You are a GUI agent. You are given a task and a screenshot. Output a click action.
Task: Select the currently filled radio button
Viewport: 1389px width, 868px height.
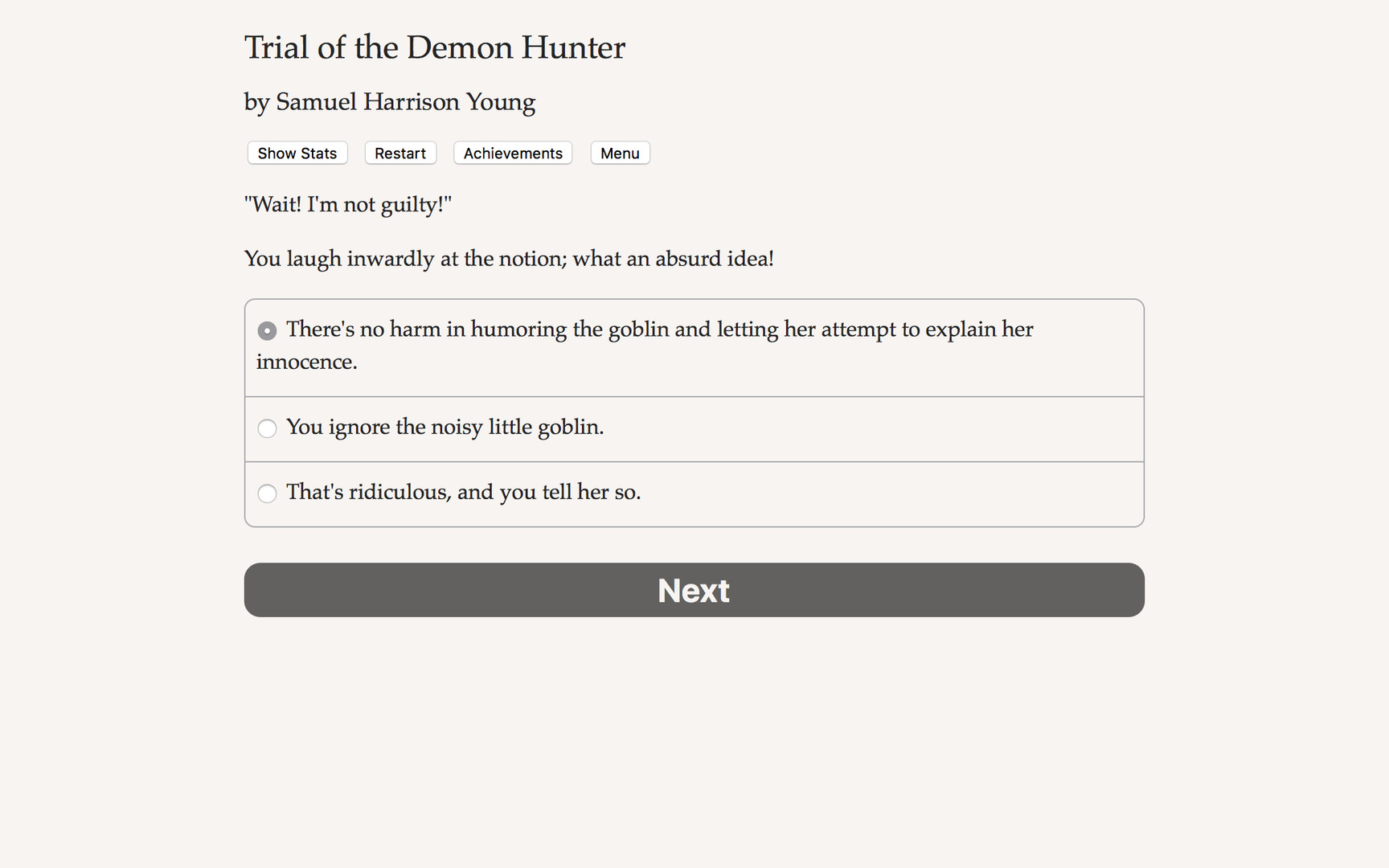(x=267, y=330)
